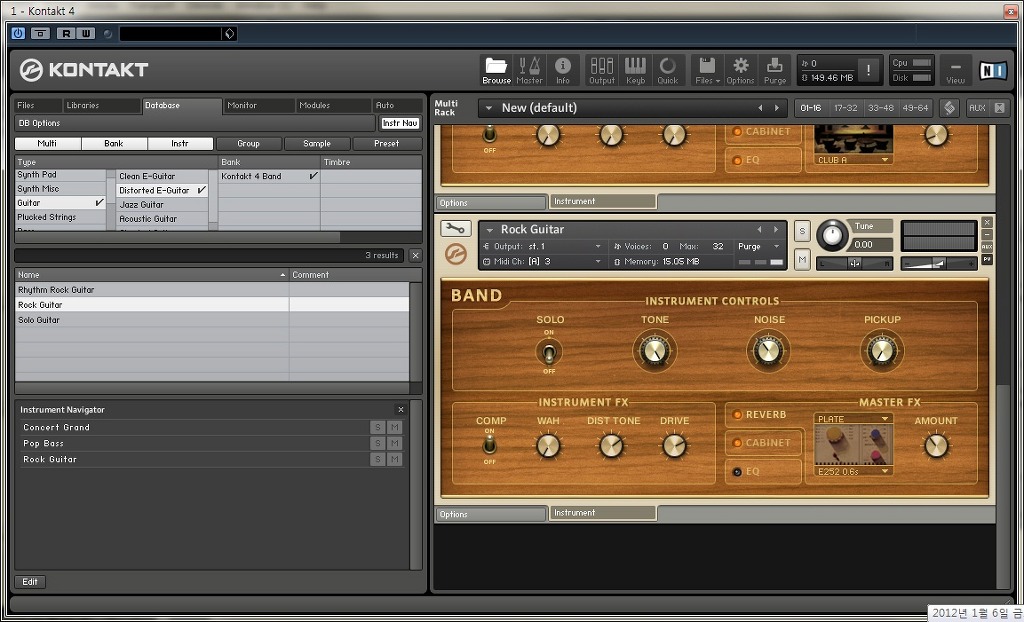Show the on-screen Keyb keyboard

click(635, 70)
